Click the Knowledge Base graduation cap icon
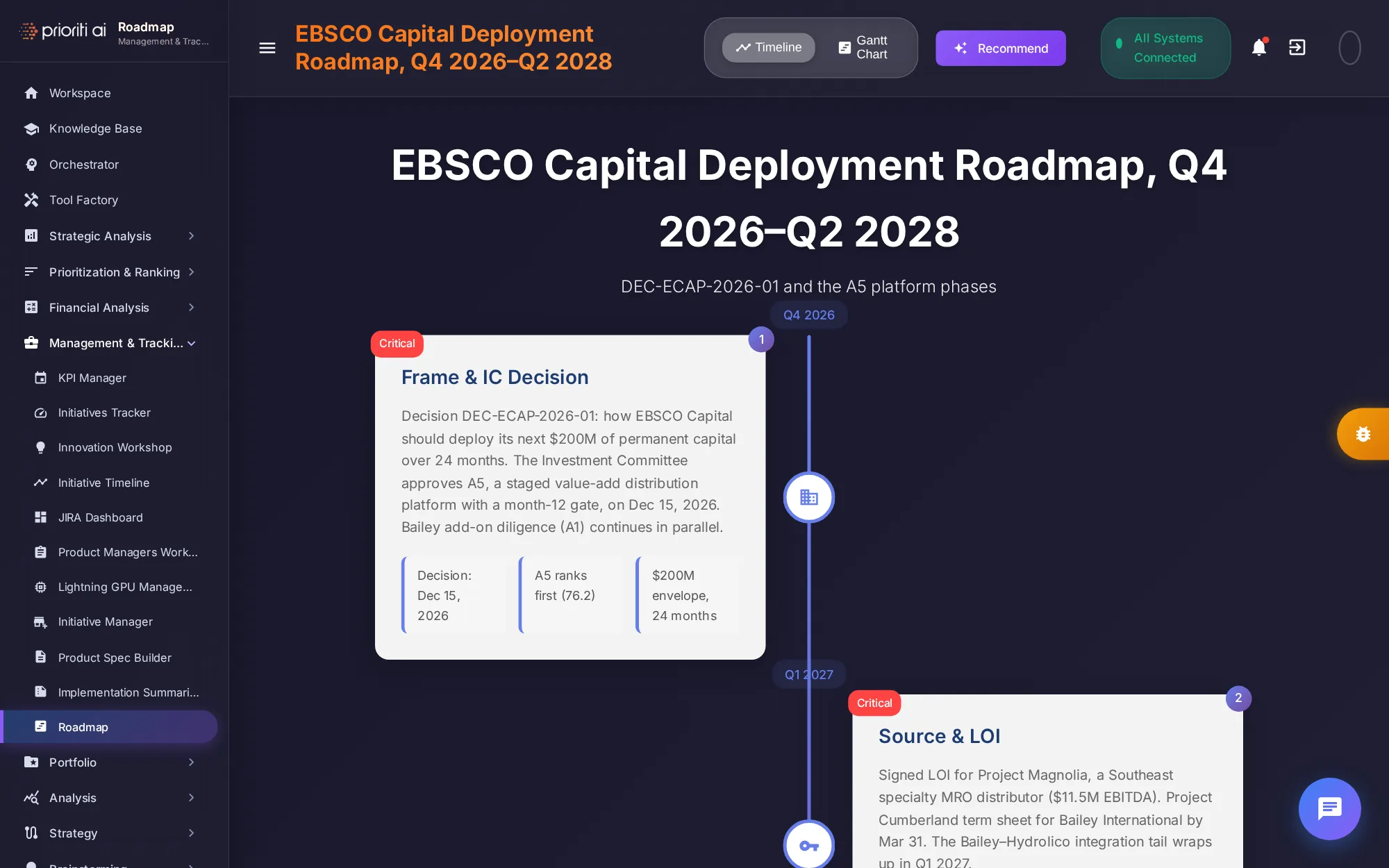 click(x=31, y=128)
